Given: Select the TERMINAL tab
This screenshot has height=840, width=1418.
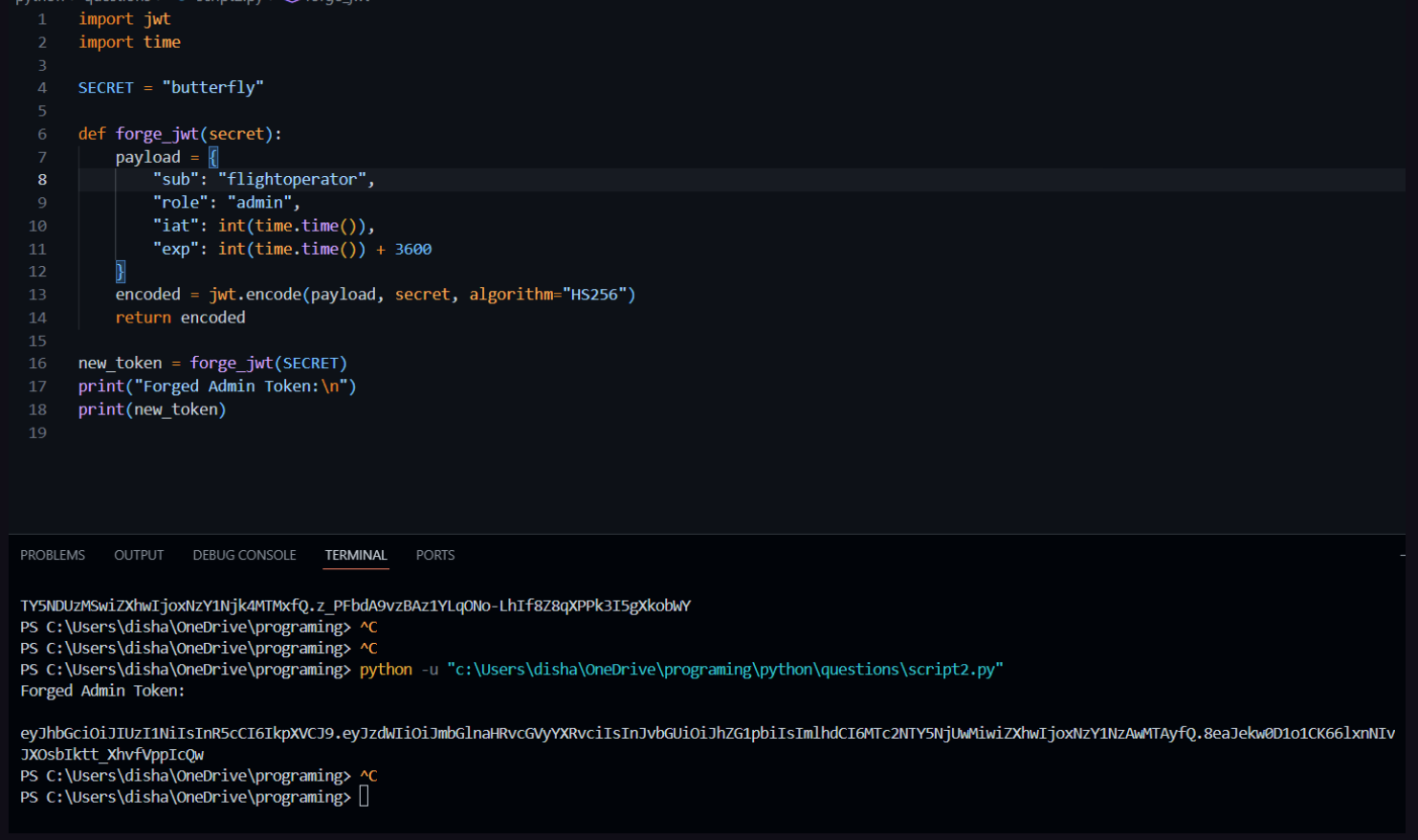Looking at the screenshot, I should point(356,555).
